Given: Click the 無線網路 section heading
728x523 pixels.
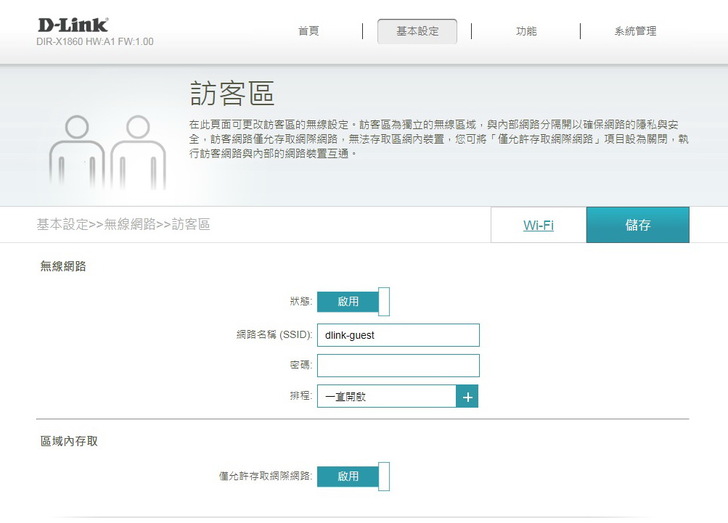Looking at the screenshot, I should (x=63, y=266).
